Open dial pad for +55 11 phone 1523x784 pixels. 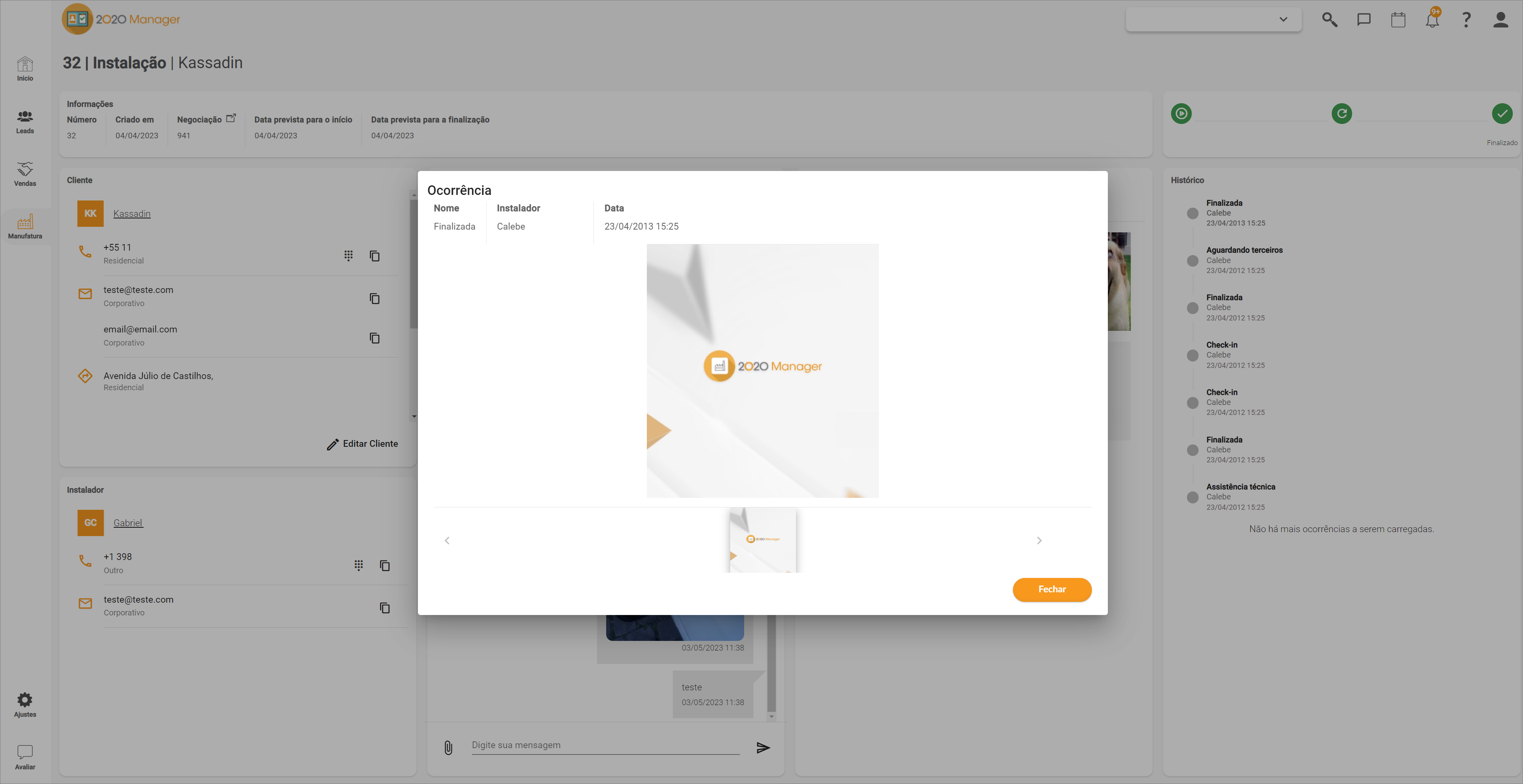pyautogui.click(x=348, y=255)
